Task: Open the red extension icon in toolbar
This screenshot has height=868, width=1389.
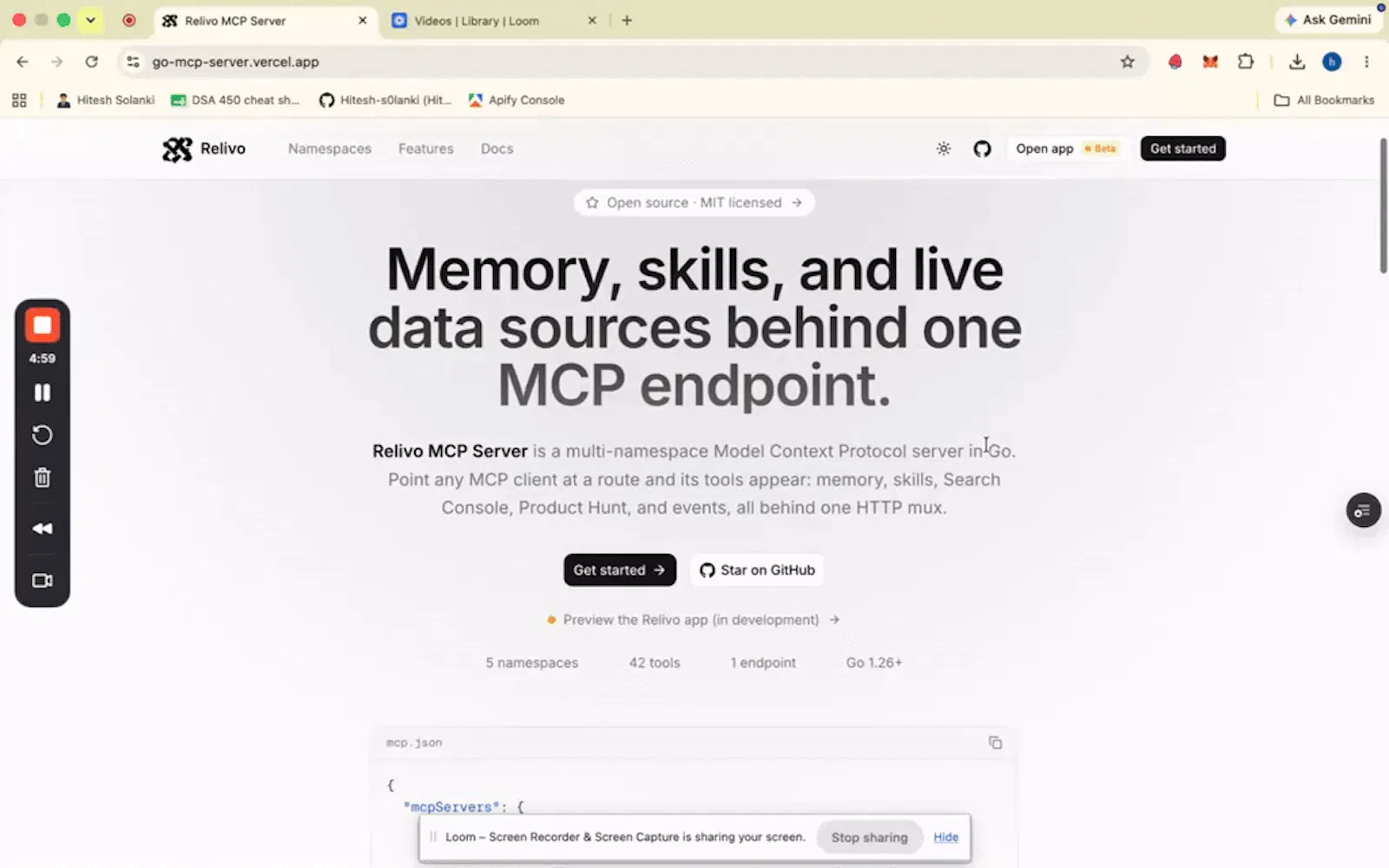Action: [x=1175, y=62]
